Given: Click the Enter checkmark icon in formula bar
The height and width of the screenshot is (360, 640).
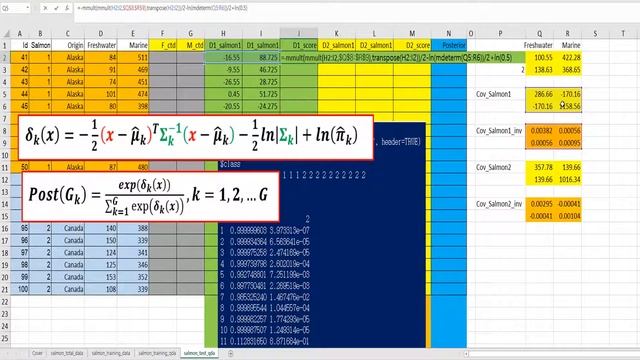Looking at the screenshot, I should [56, 8].
